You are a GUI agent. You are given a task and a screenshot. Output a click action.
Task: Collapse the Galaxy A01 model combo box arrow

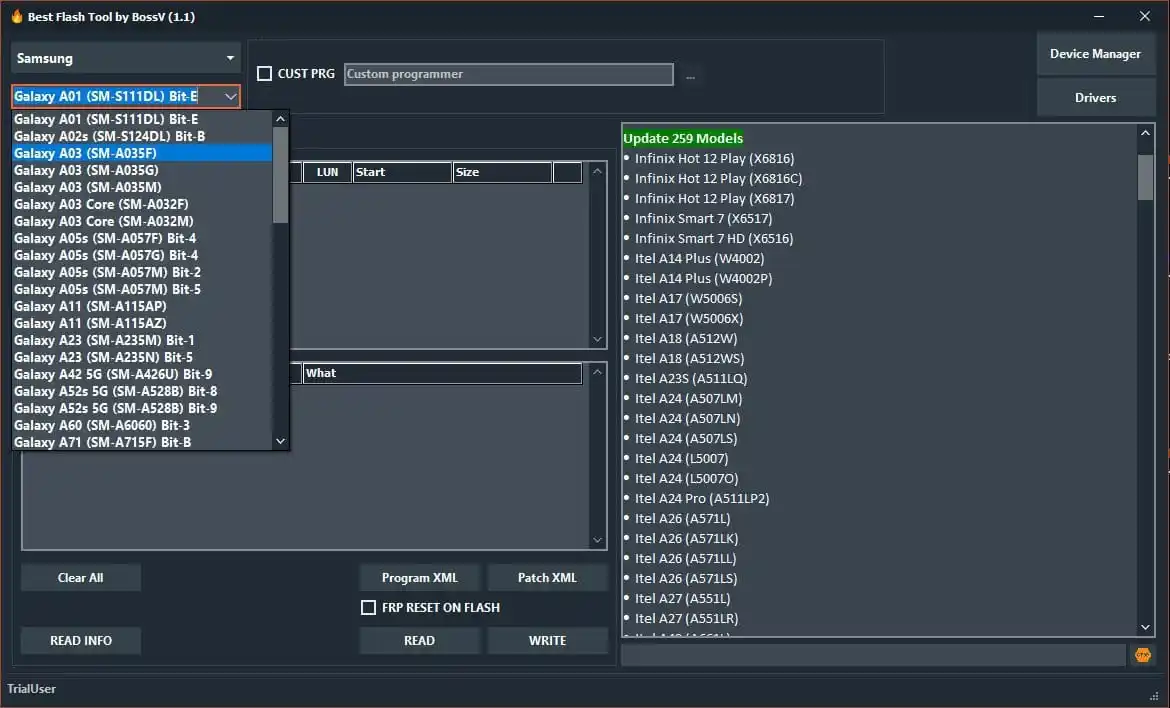pyautogui.click(x=230, y=96)
